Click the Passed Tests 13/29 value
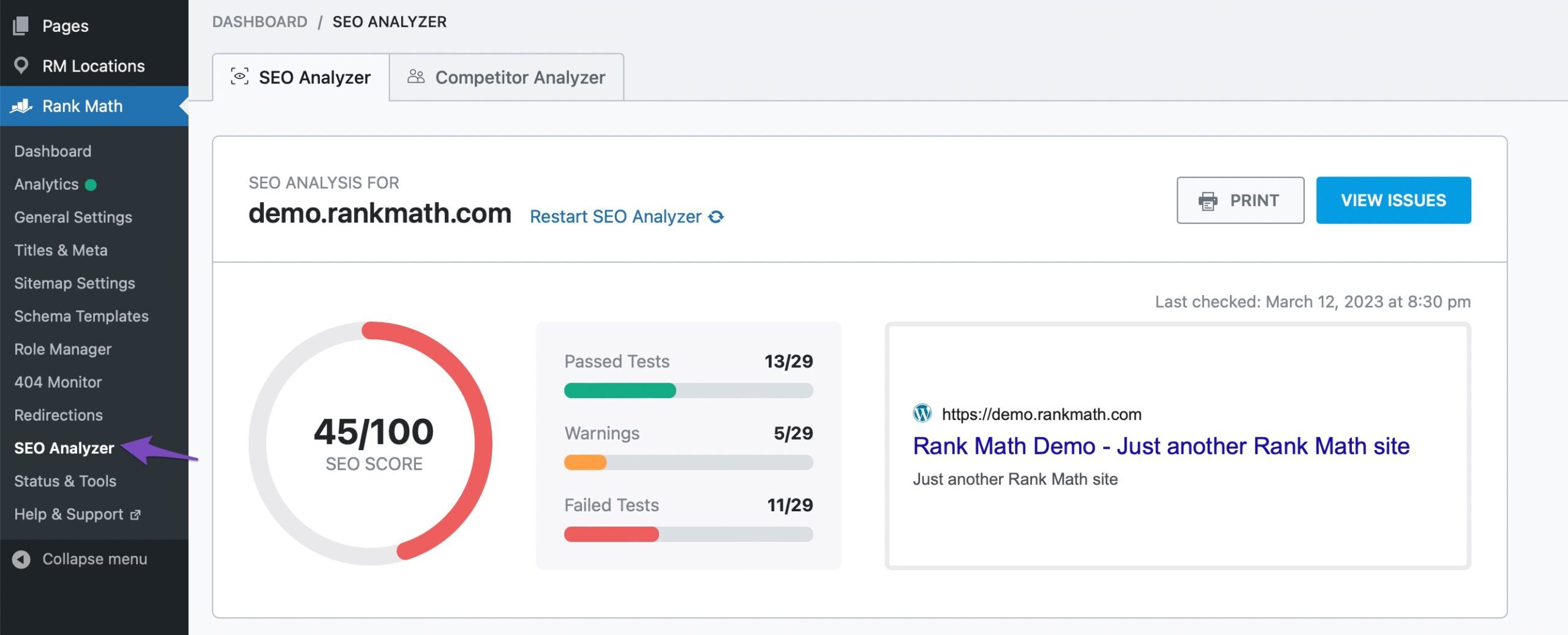 788,361
